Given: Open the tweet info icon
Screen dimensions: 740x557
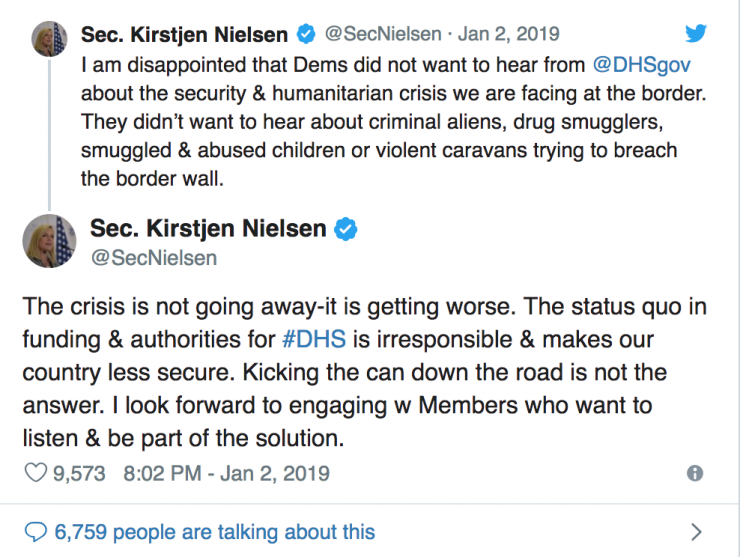Looking at the screenshot, I should (695, 473).
